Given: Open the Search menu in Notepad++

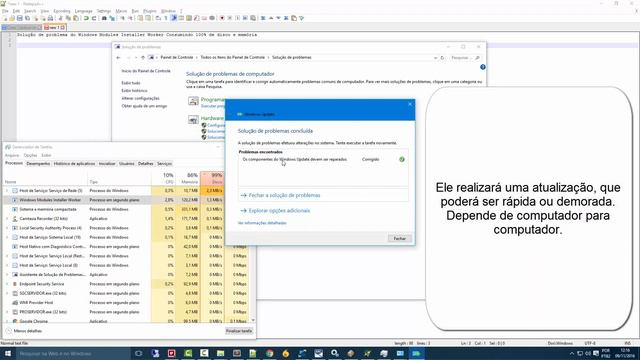Looking at the screenshot, I should pos(30,11).
